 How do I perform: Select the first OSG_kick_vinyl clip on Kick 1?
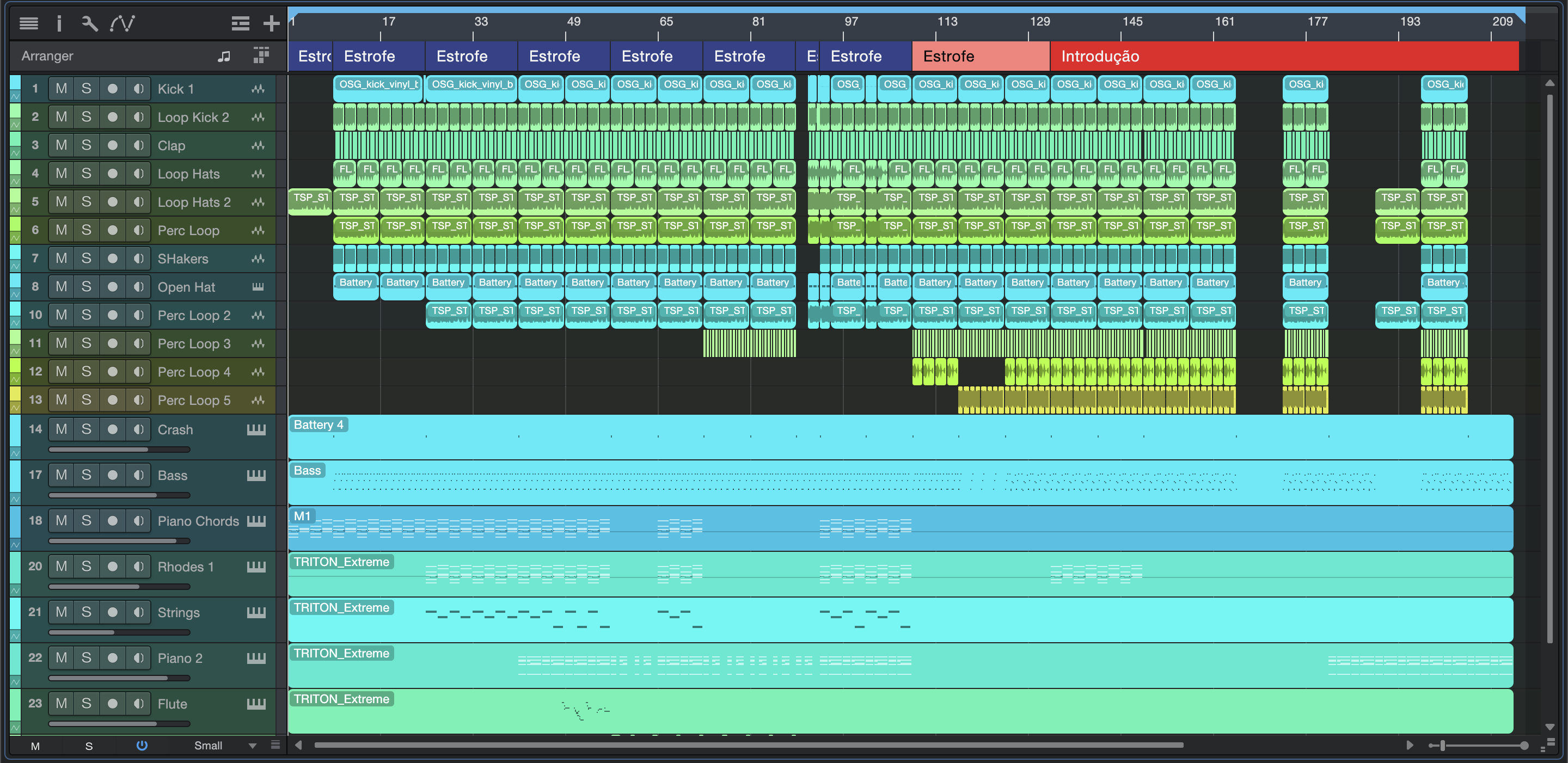378,88
